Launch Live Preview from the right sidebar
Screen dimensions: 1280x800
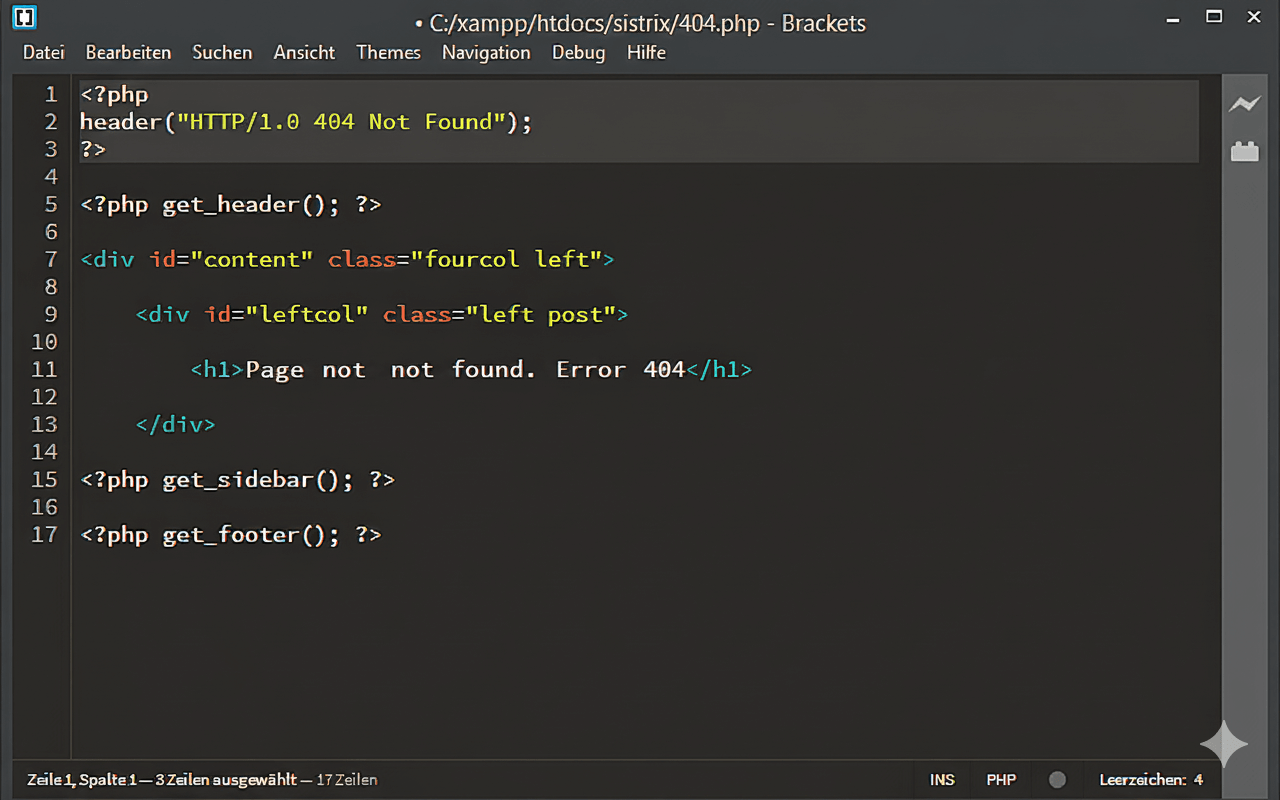1244,103
